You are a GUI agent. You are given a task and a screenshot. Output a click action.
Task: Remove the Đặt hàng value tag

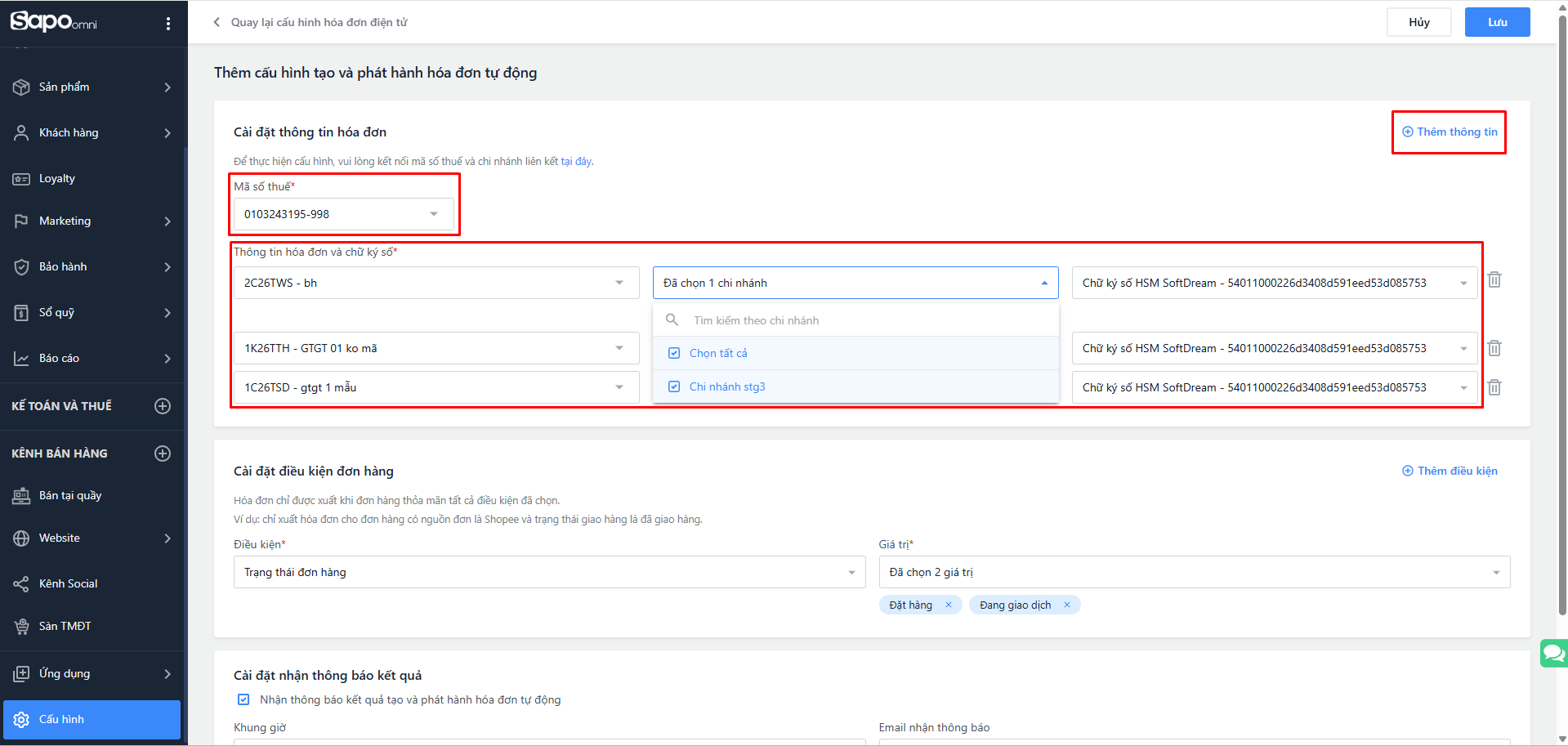pyautogui.click(x=949, y=605)
